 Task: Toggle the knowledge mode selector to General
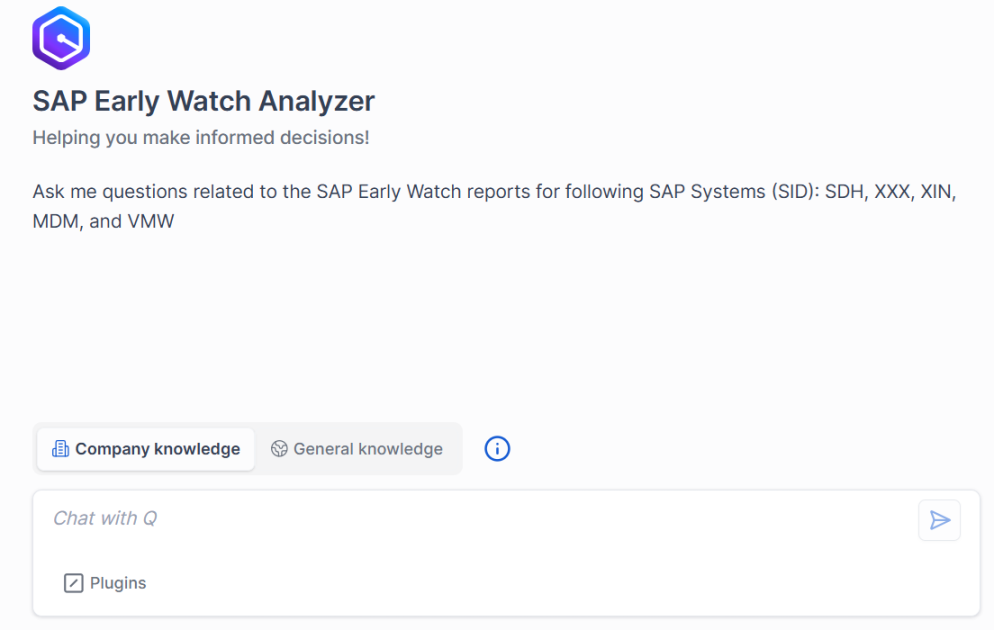[358, 449]
